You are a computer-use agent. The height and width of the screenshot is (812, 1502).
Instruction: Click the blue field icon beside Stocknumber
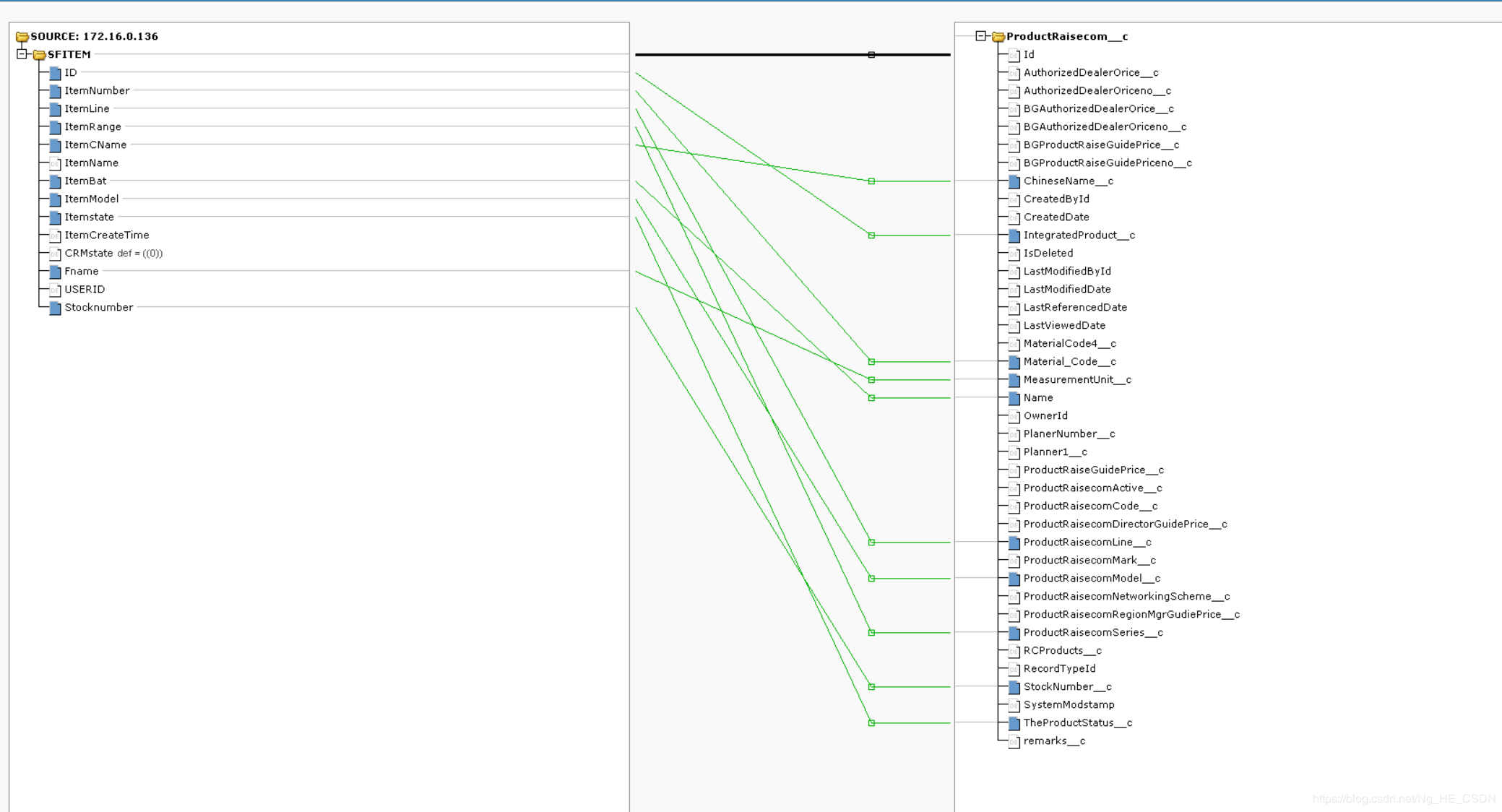(x=55, y=308)
